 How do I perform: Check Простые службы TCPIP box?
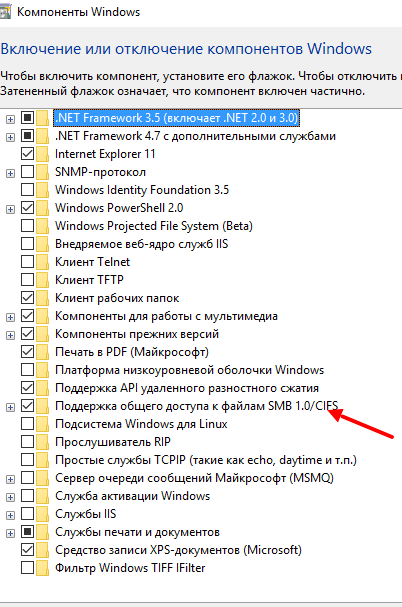(27, 460)
